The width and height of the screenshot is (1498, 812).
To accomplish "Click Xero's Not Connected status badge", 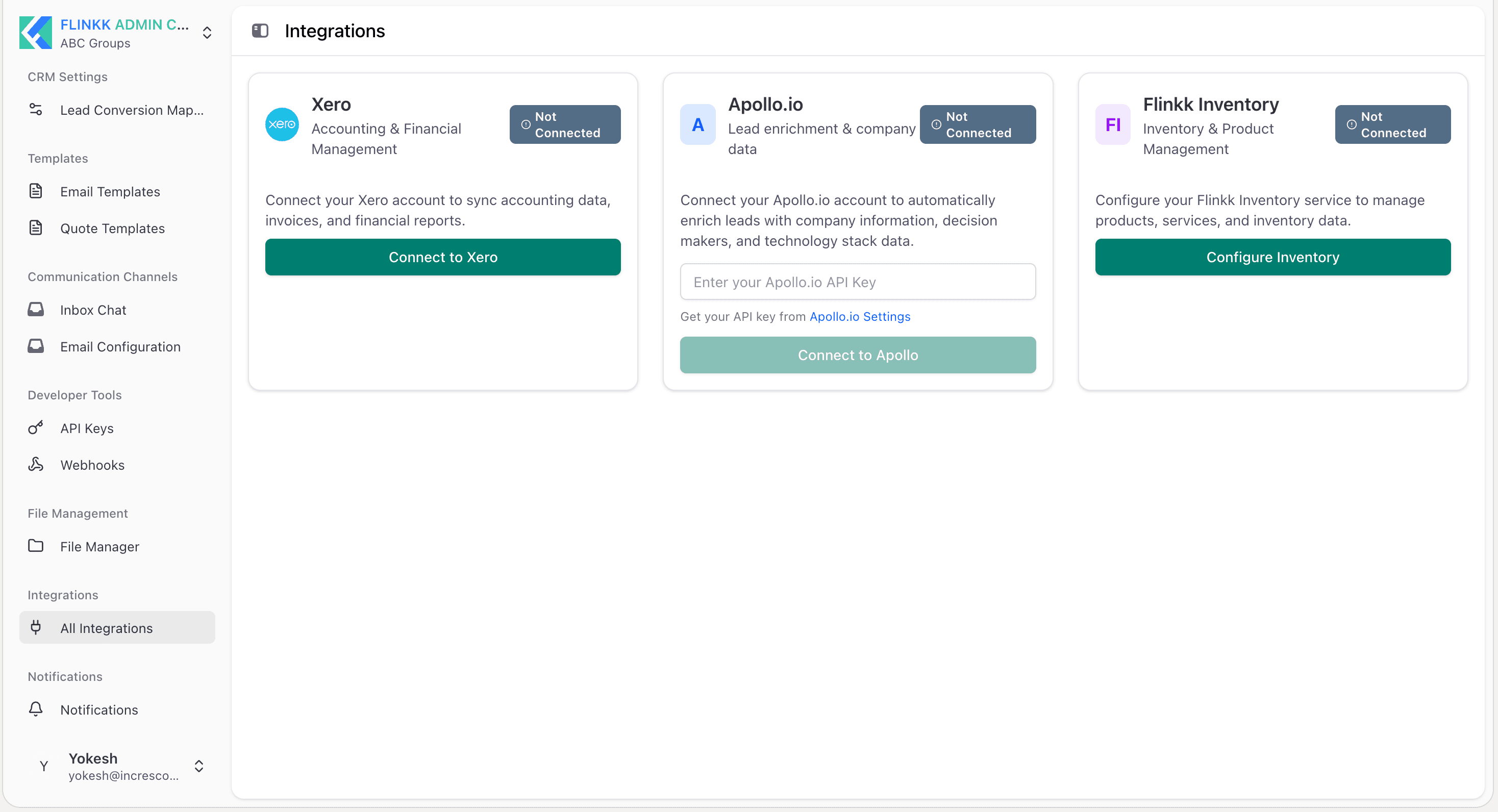I will [565, 124].
